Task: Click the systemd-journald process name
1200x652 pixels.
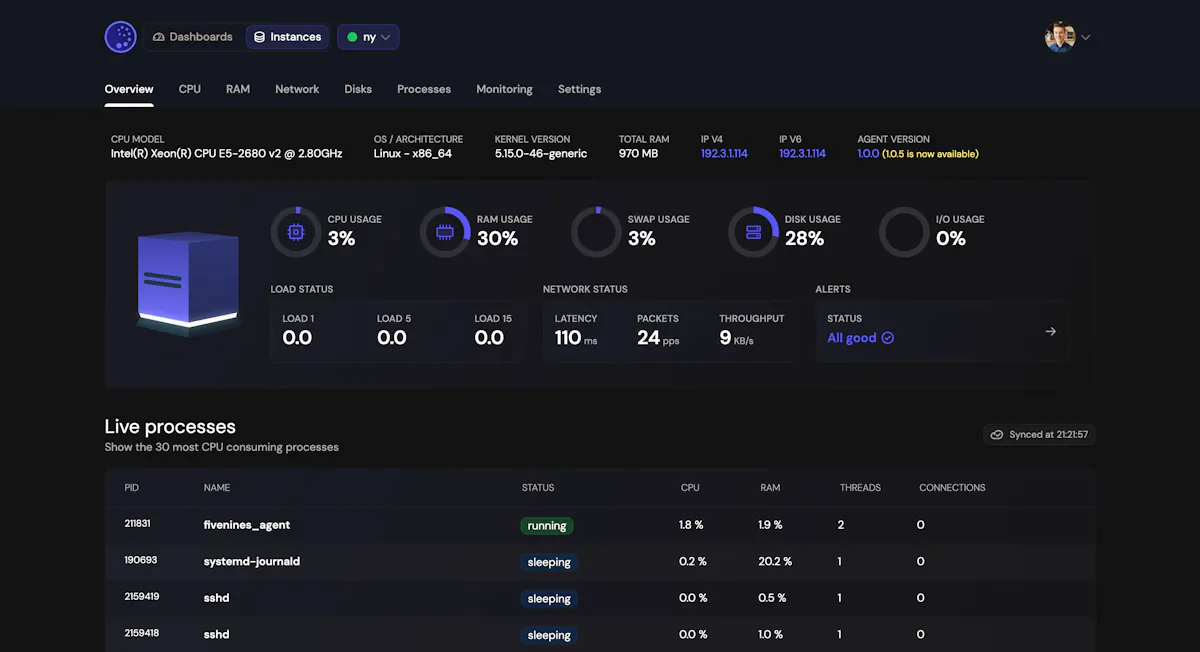Action: click(x=252, y=561)
